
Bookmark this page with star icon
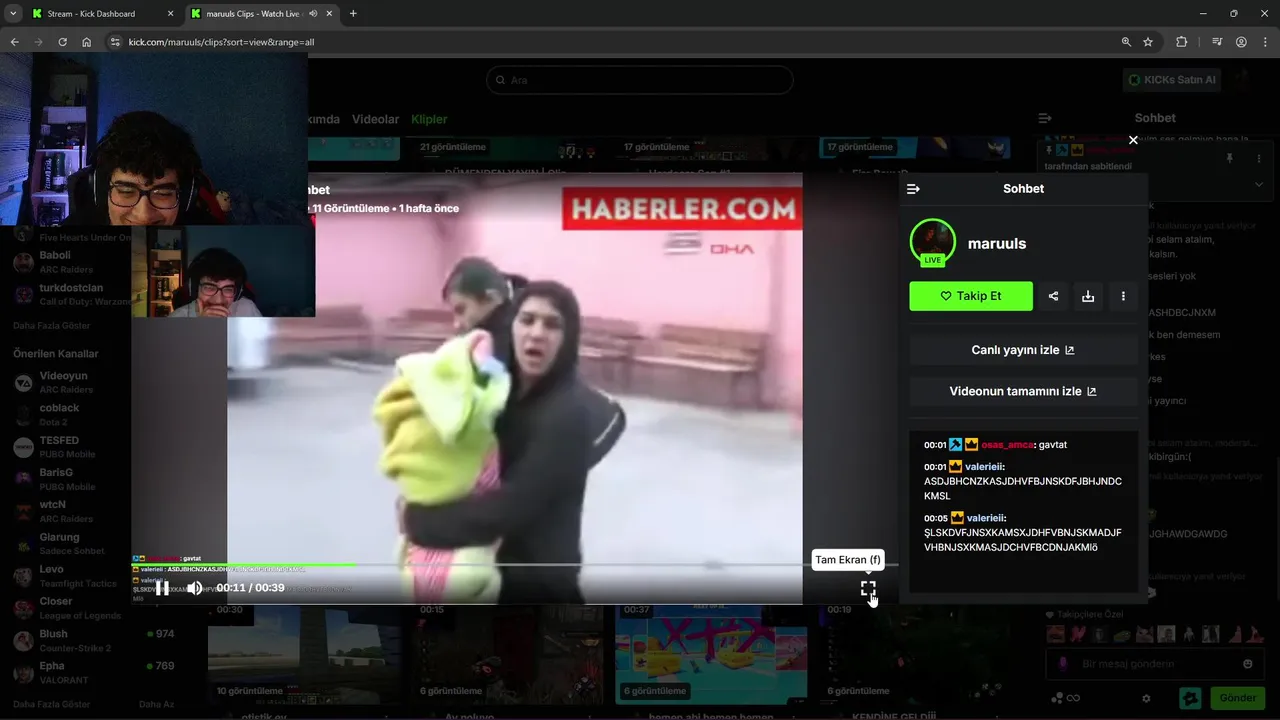pyautogui.click(x=1148, y=42)
